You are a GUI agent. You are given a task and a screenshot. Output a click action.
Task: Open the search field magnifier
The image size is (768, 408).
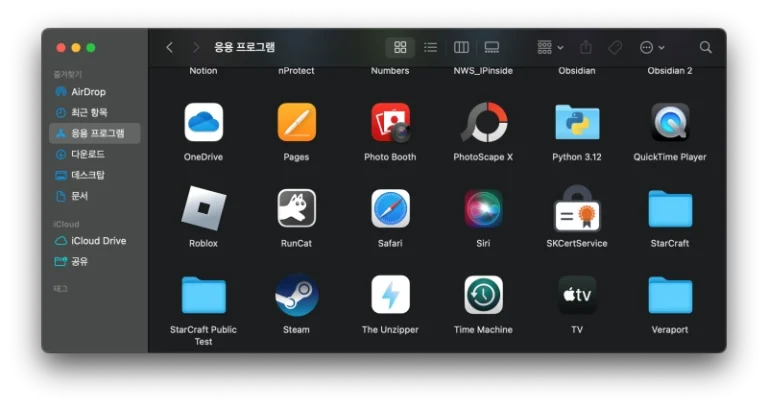click(x=705, y=47)
